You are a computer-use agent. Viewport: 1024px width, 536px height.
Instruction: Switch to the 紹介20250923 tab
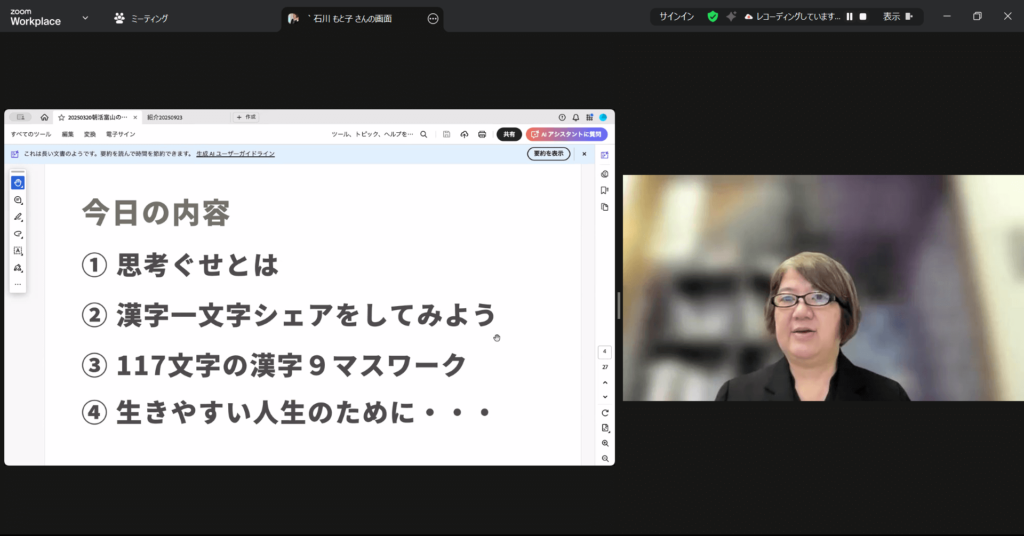tap(165, 117)
